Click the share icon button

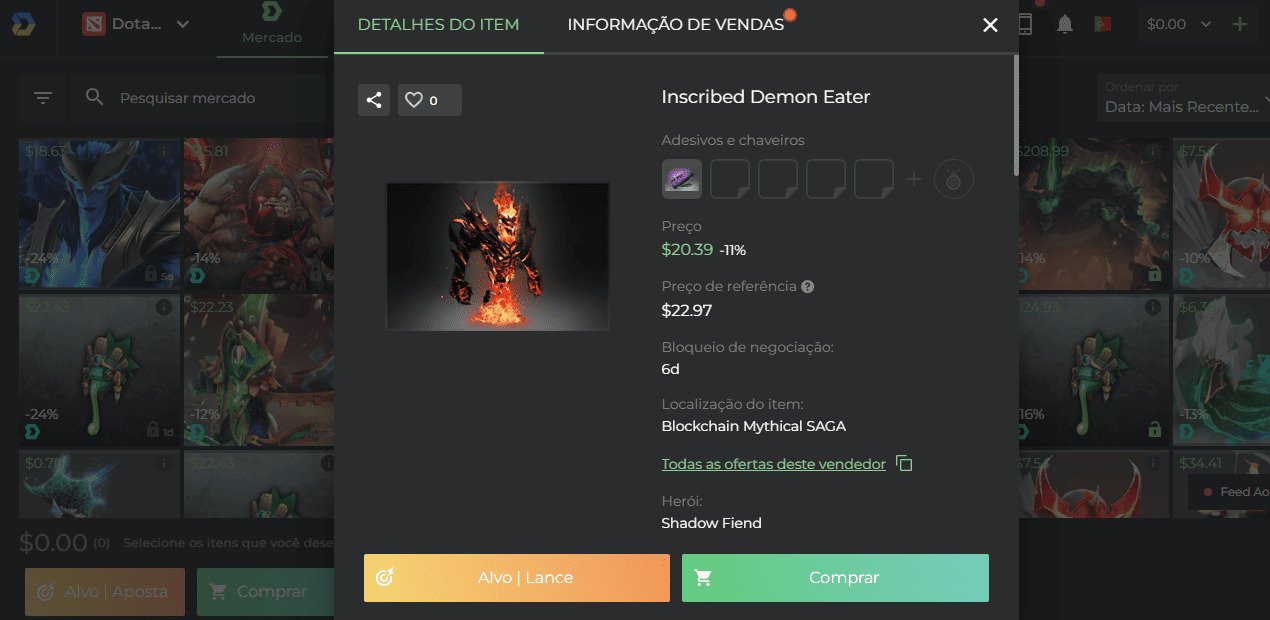coord(374,100)
